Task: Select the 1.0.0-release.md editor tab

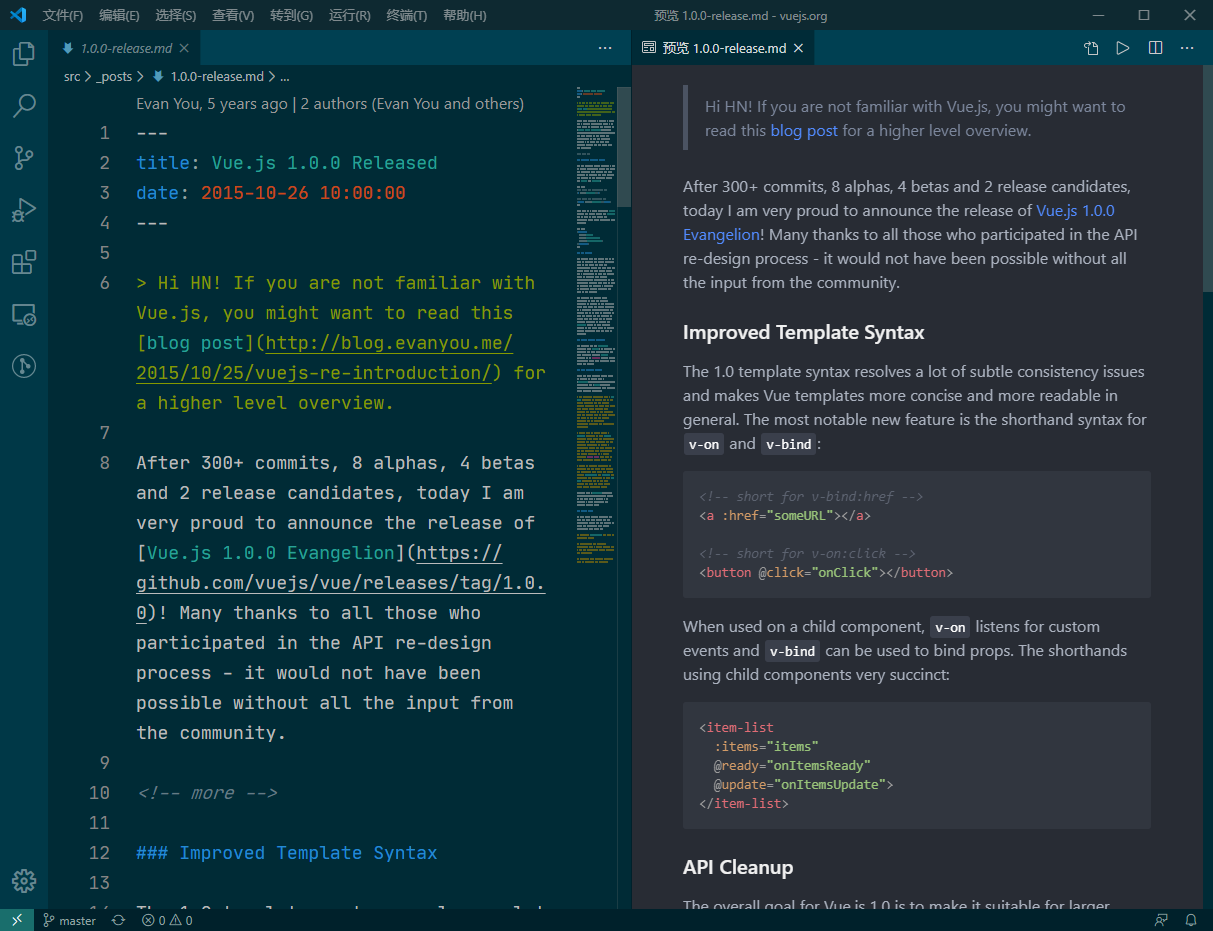Action: pos(125,48)
